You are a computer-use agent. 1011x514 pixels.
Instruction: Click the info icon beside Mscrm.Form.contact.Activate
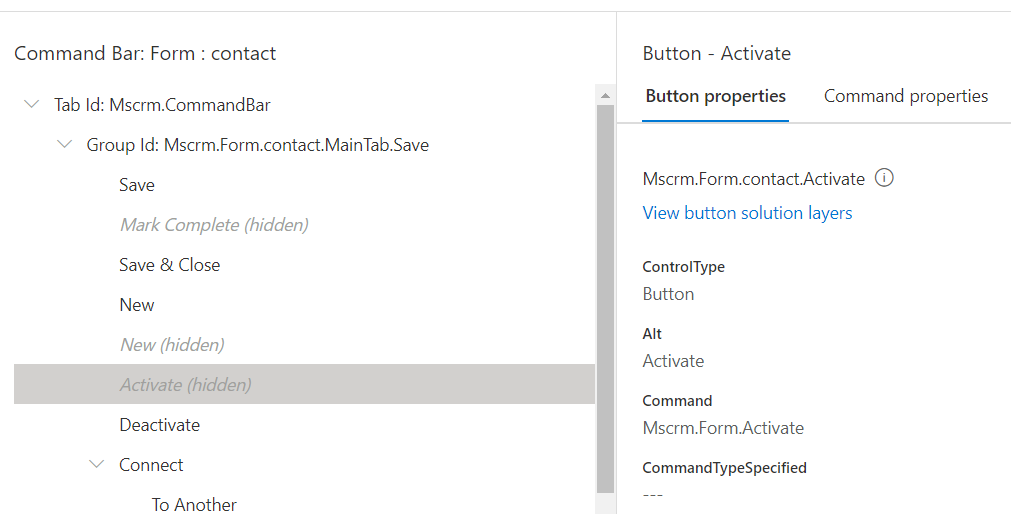pyautogui.click(x=884, y=178)
